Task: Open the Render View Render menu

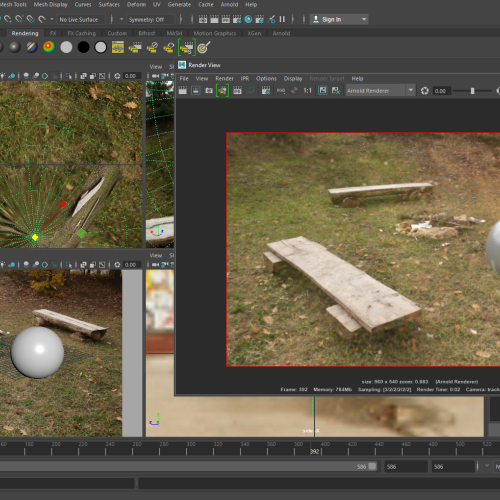Action: point(224,79)
